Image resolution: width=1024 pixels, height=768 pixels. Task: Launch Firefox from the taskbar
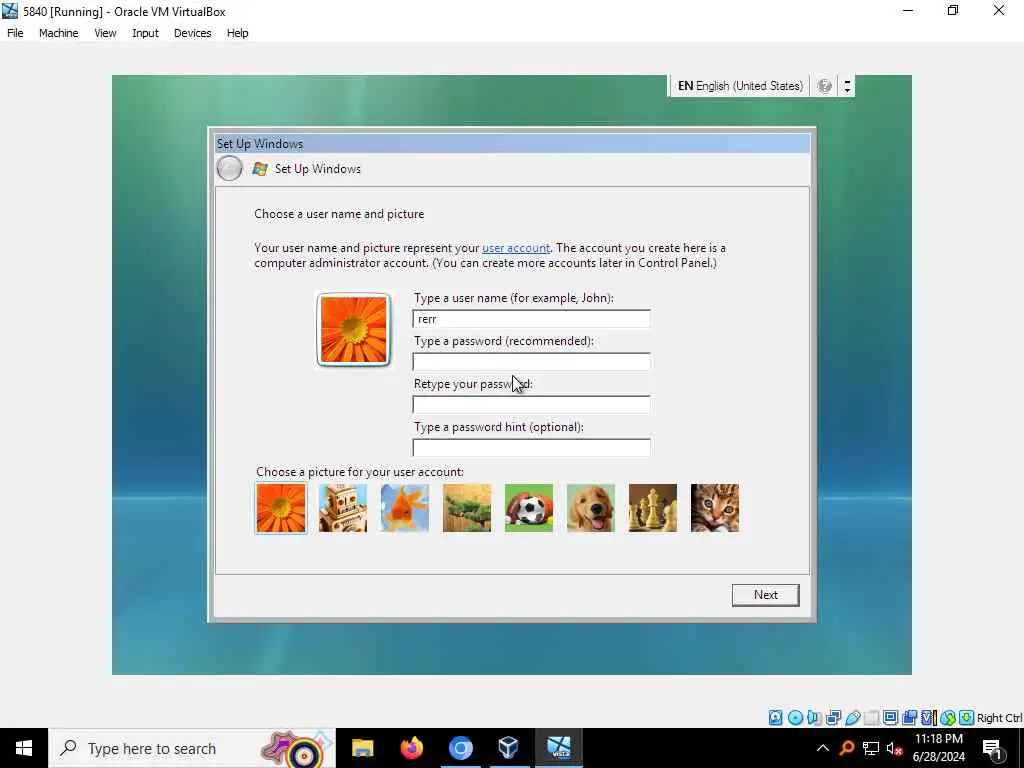point(411,748)
